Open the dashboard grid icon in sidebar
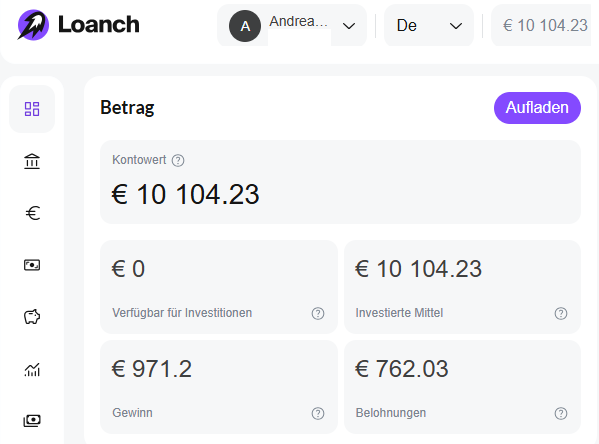 tap(32, 109)
